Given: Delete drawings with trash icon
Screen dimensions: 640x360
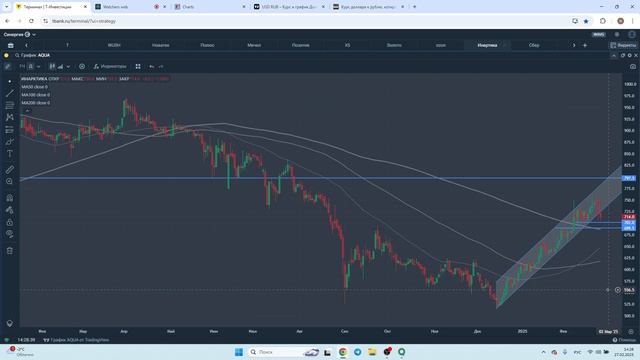Looking at the screenshot, I should point(10,251).
